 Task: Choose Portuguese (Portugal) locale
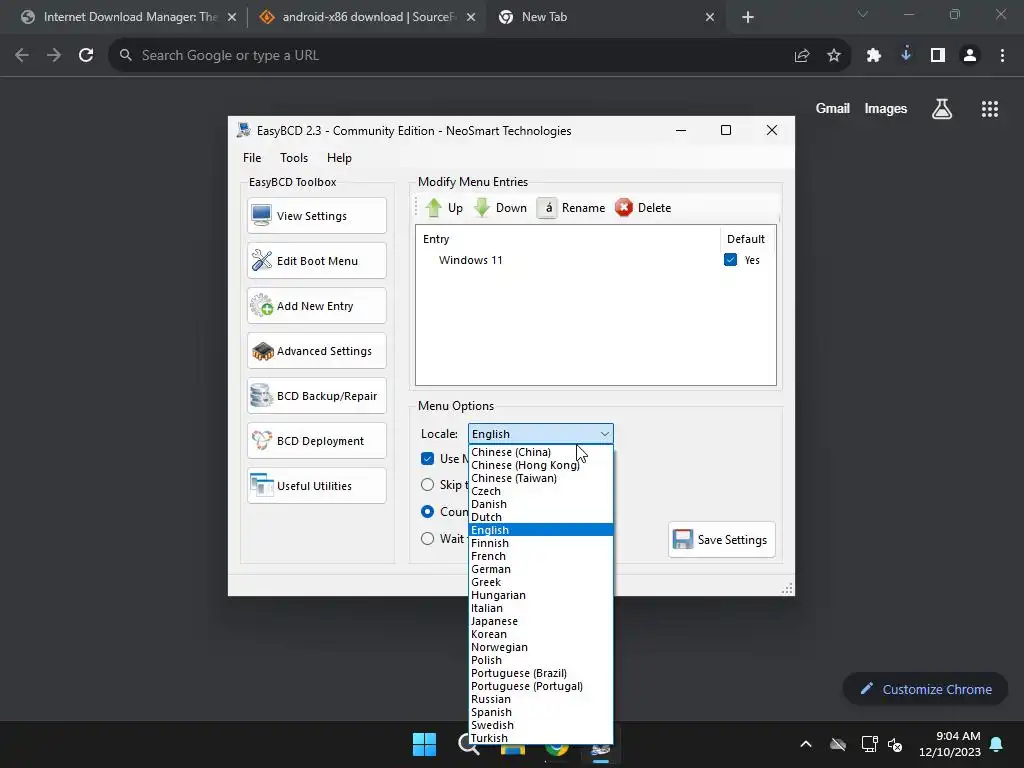coord(541,686)
